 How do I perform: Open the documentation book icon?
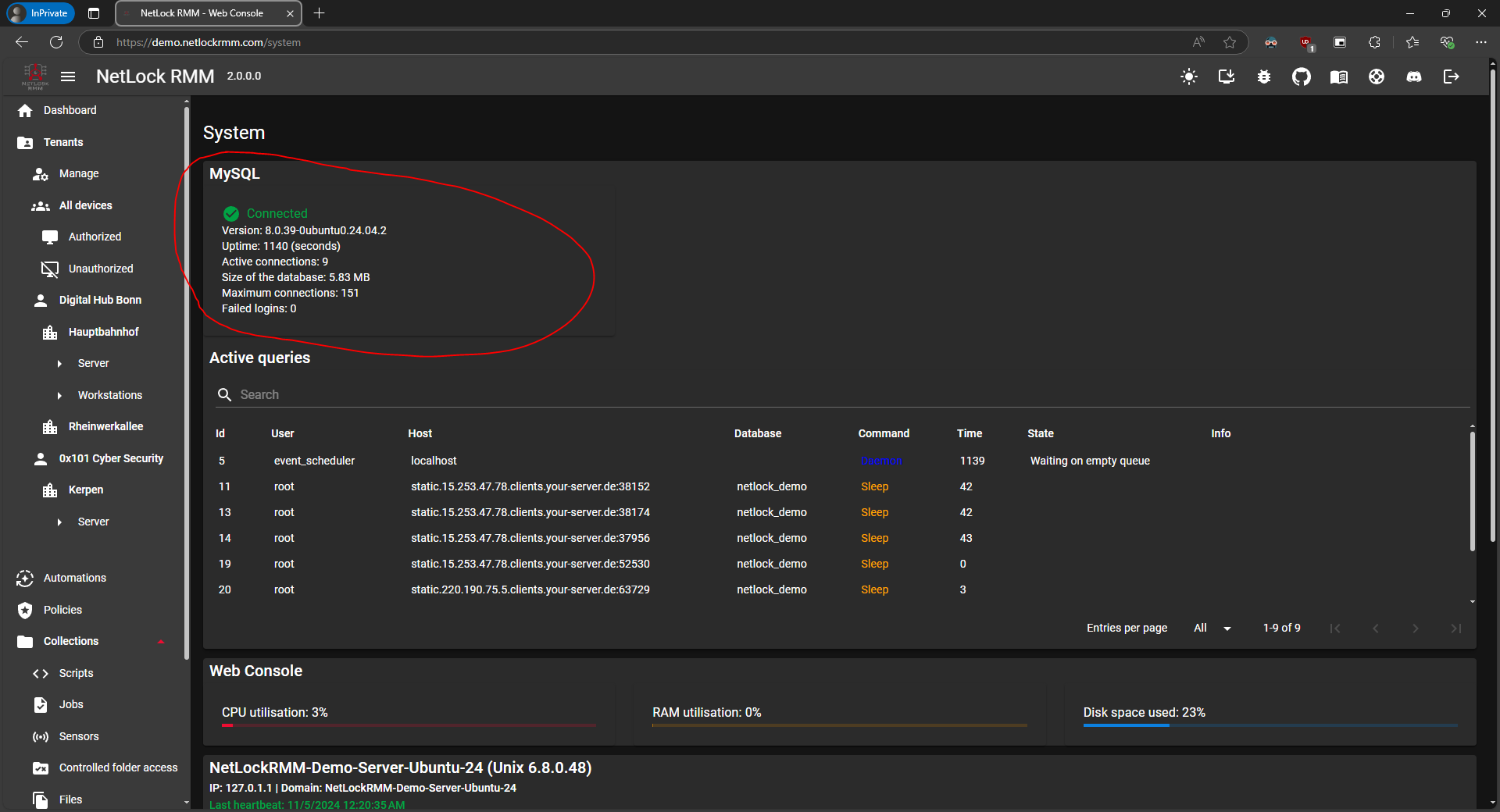coord(1338,77)
